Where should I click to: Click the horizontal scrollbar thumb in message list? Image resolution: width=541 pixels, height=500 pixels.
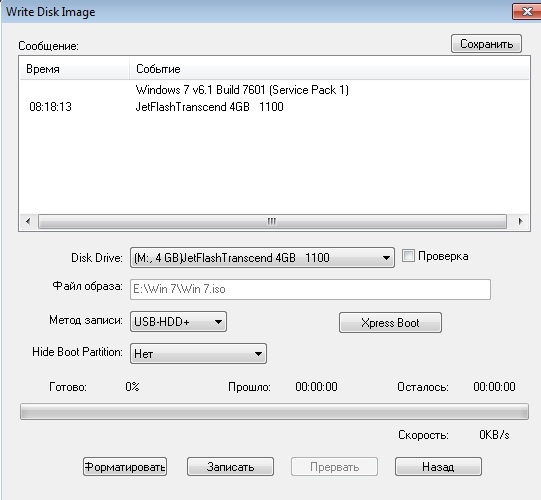tap(272, 221)
